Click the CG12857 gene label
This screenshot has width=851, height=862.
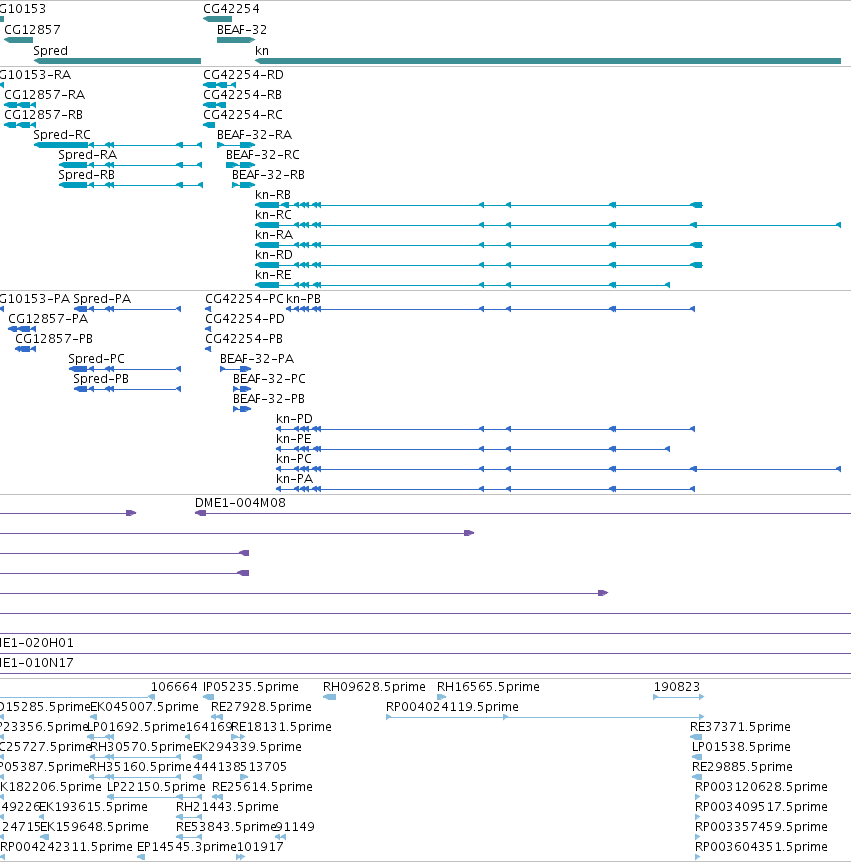(x=32, y=30)
